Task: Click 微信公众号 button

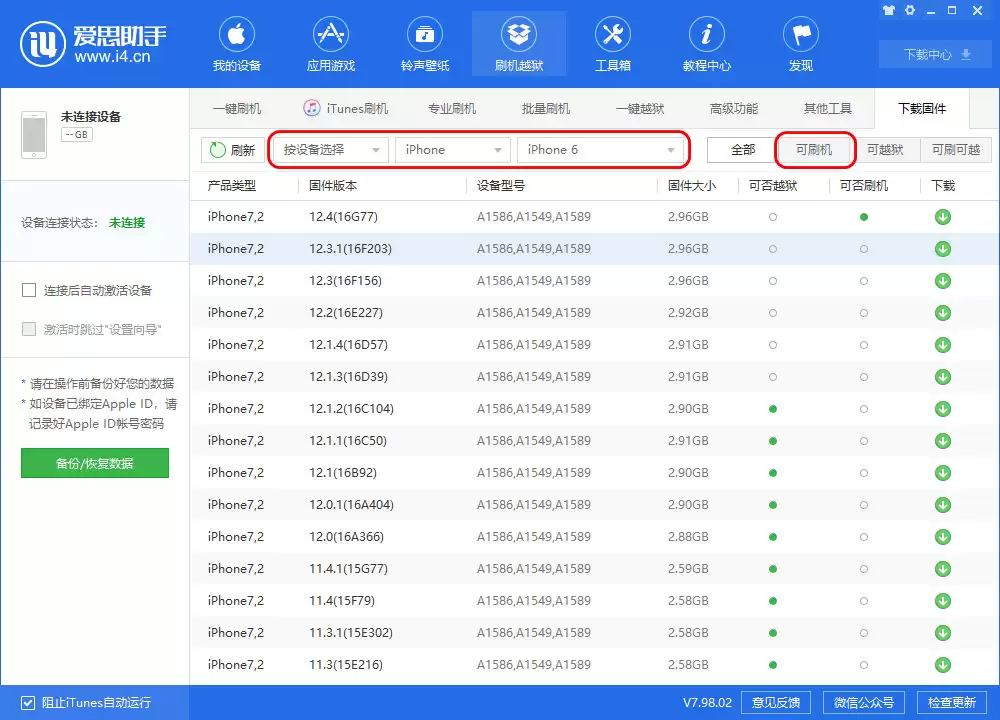Action: point(864,703)
